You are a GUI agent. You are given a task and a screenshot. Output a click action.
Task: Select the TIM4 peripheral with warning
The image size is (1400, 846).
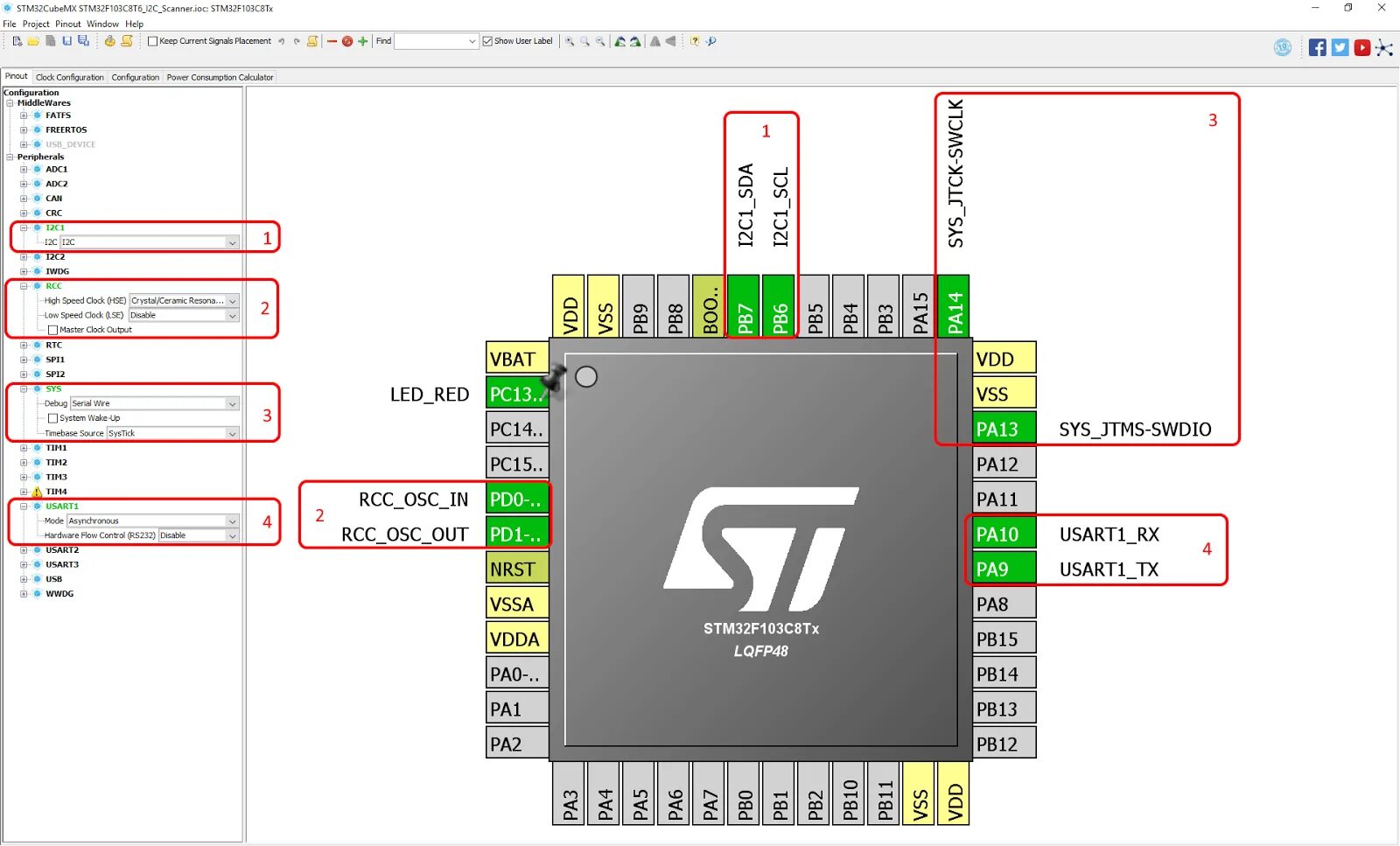[x=56, y=492]
